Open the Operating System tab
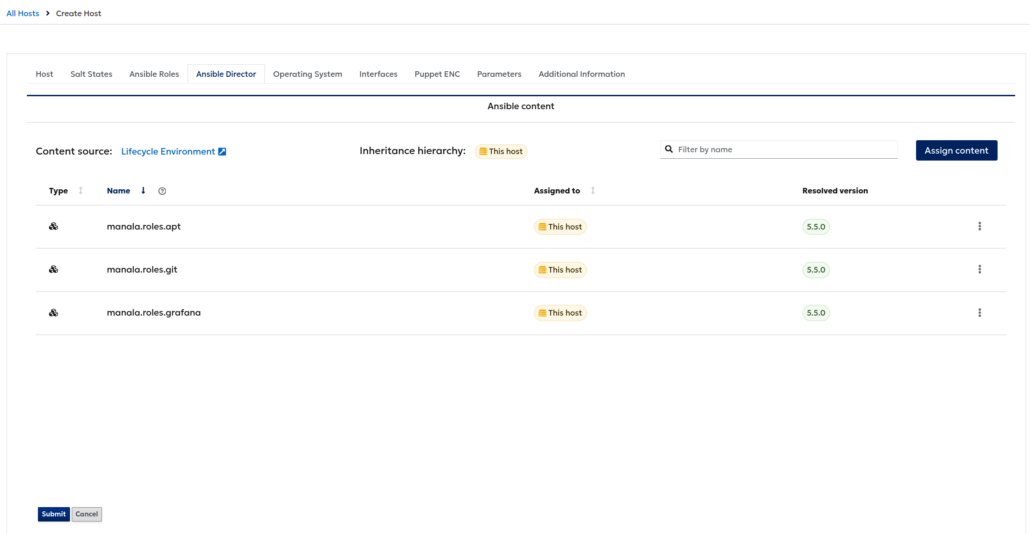Viewport: 1030px width, 534px height. click(307, 74)
